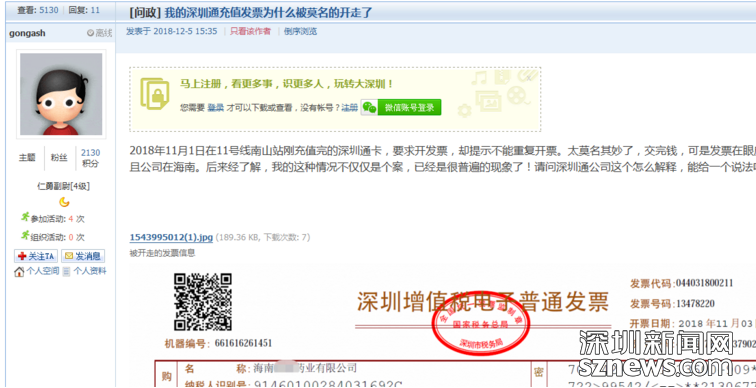Click the red plus icon on 关注TA
The height and width of the screenshot is (388, 756).
coord(22,256)
